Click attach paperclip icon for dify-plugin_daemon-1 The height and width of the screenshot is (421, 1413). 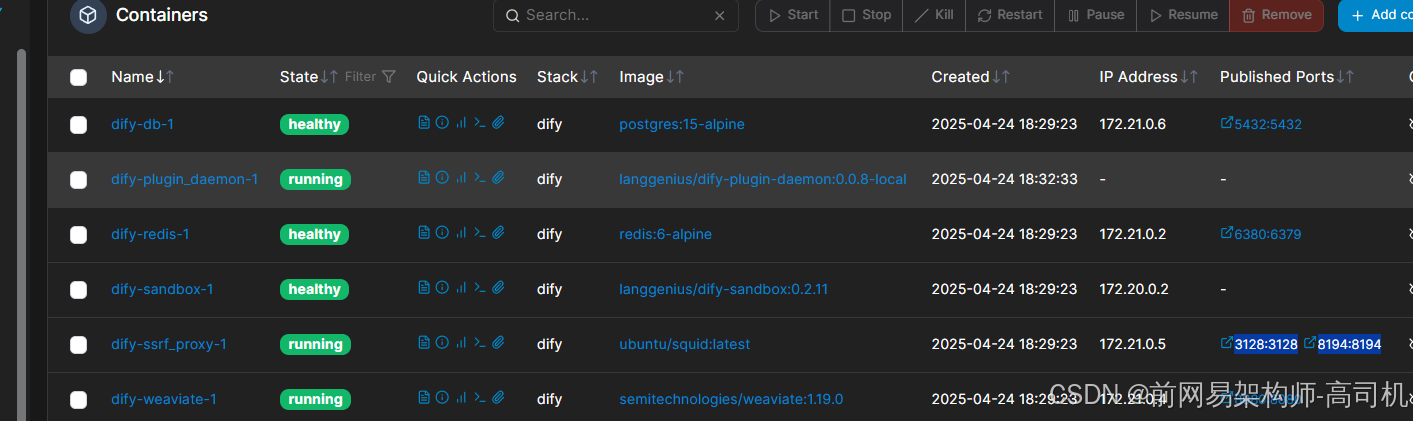(498, 178)
